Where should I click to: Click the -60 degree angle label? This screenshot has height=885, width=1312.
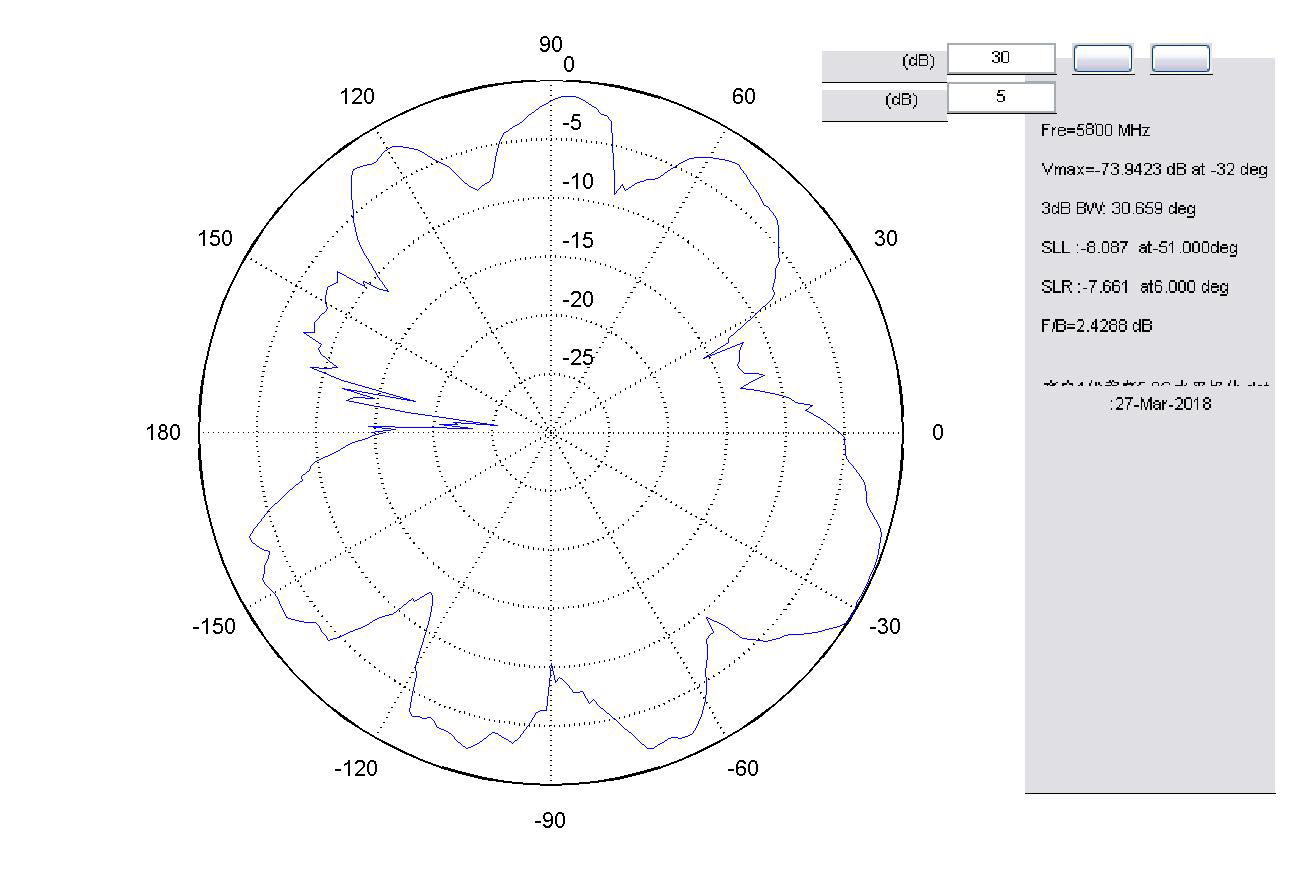pyautogui.click(x=742, y=768)
